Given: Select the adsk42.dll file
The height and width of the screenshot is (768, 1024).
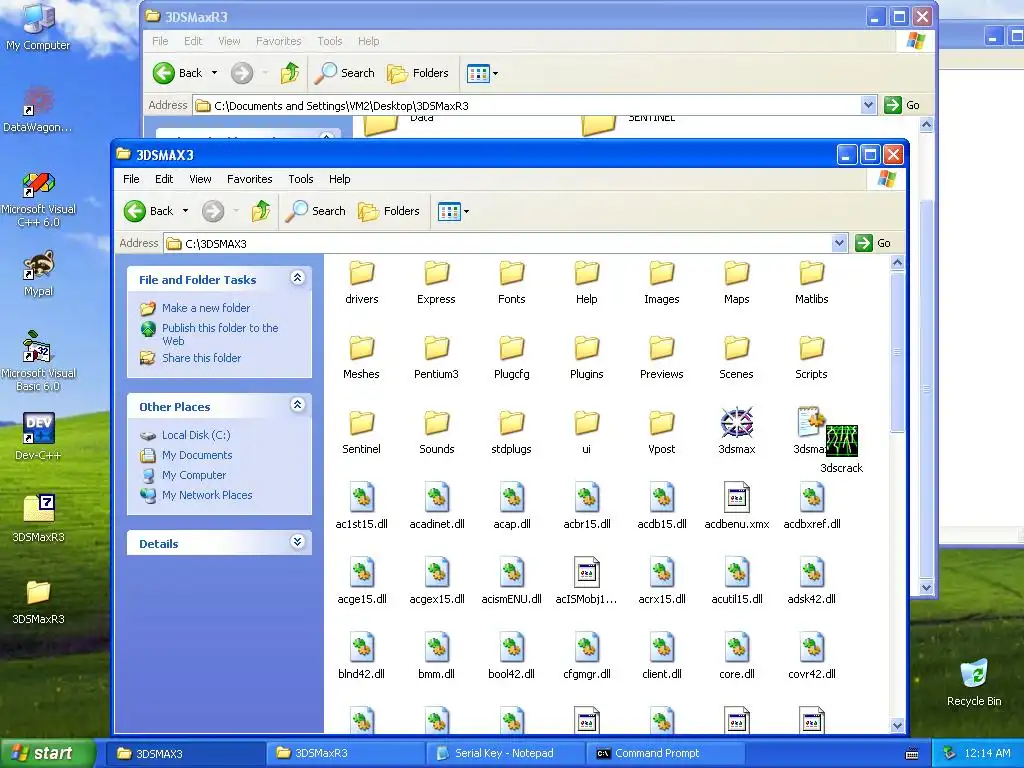Looking at the screenshot, I should tap(811, 581).
